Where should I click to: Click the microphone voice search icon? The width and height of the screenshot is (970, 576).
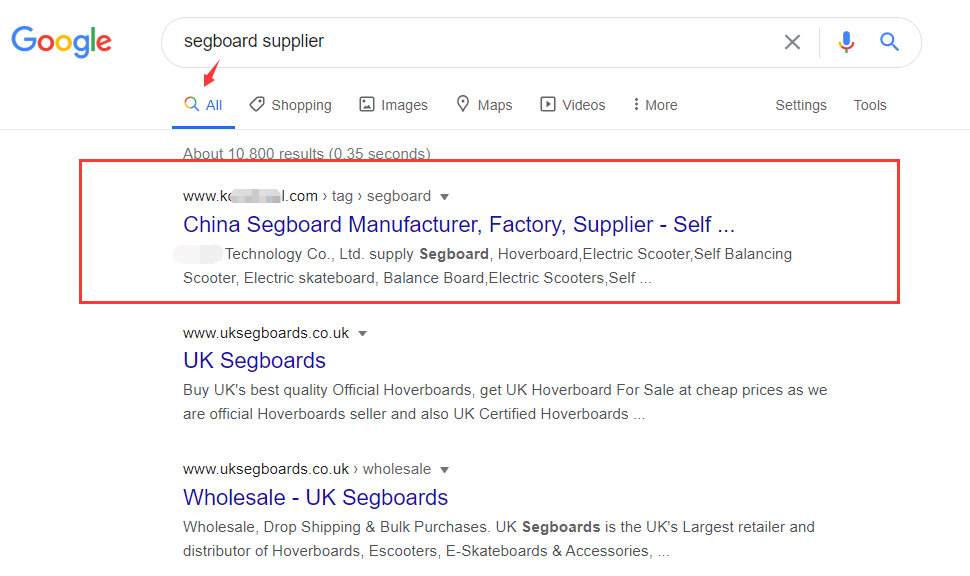(x=846, y=42)
